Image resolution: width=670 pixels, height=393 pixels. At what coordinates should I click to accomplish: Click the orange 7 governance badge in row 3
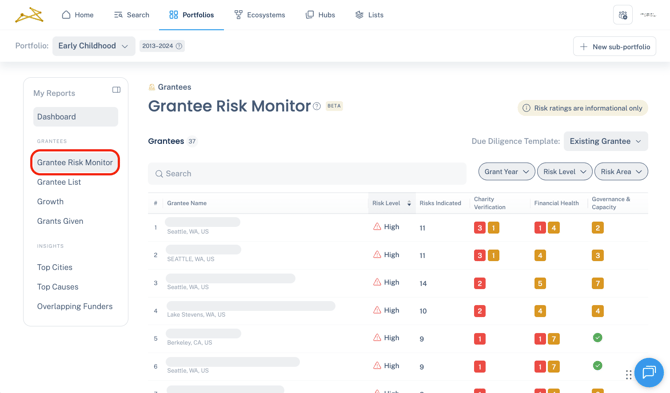[x=597, y=283]
